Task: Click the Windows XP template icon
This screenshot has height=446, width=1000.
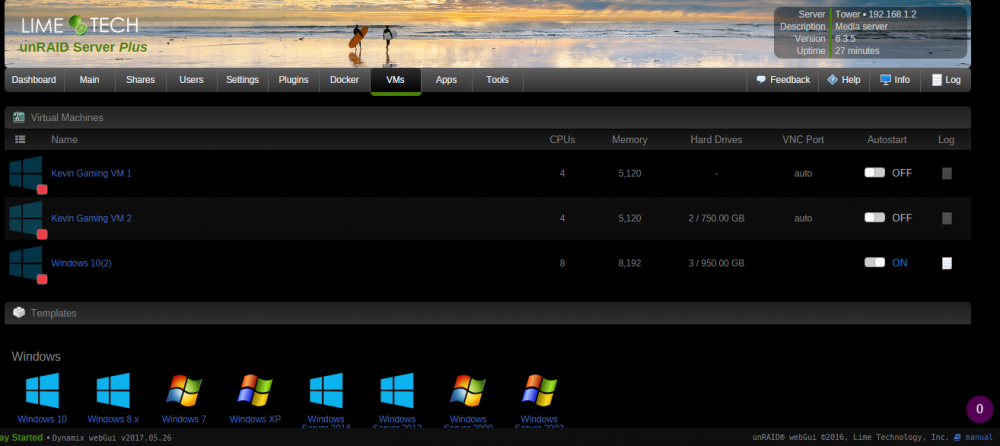Action: (255, 390)
